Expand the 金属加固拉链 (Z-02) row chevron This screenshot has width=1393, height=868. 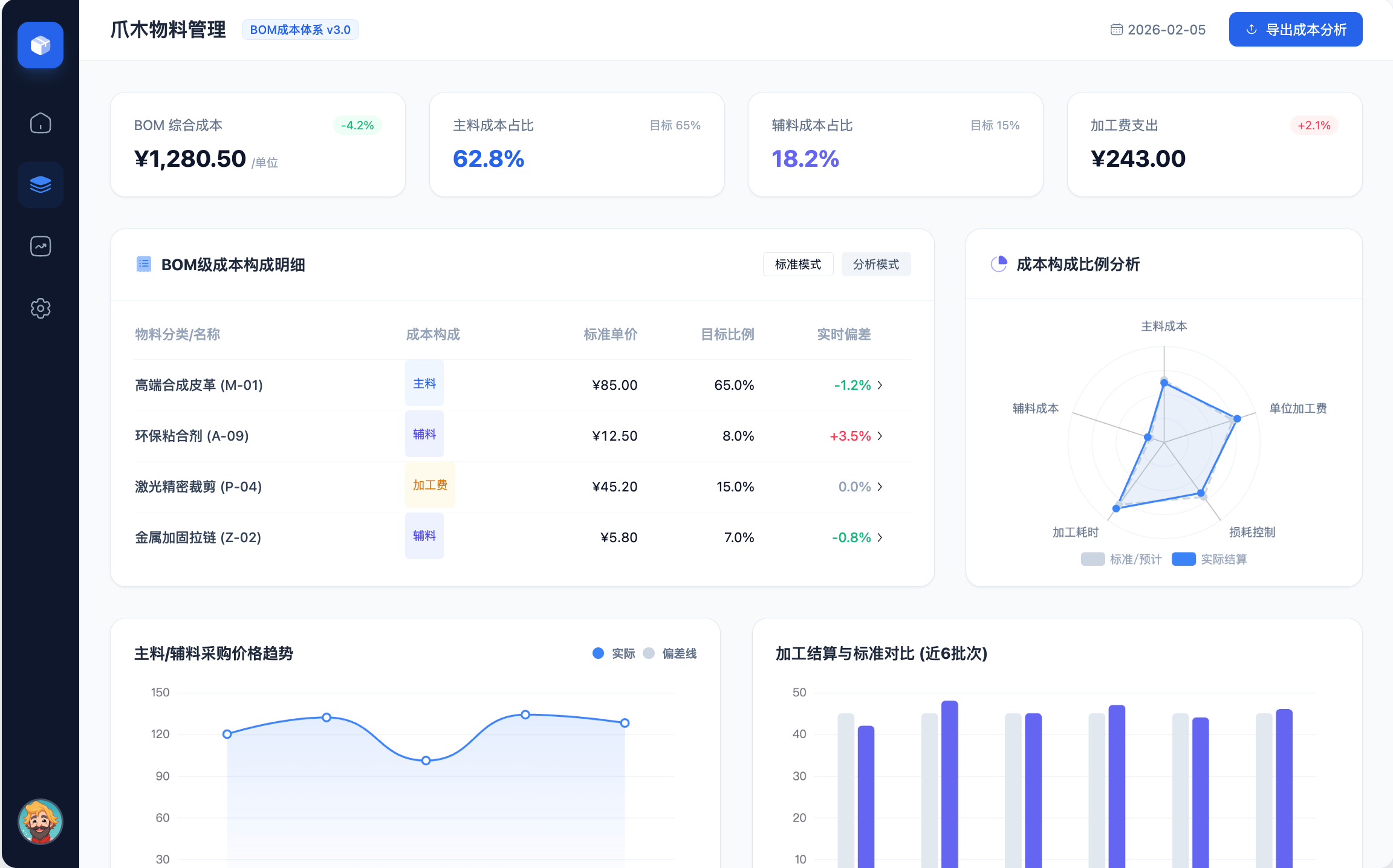[x=880, y=537]
